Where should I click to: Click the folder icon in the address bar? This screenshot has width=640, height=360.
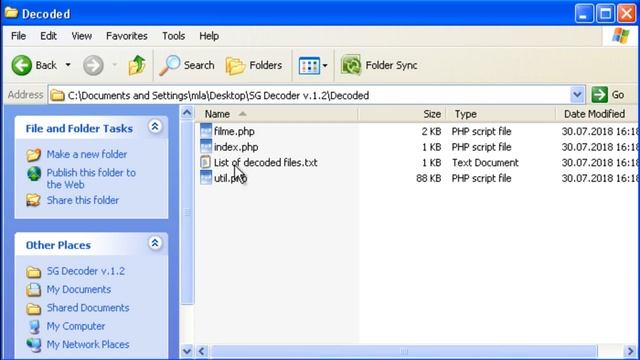[x=58, y=95]
